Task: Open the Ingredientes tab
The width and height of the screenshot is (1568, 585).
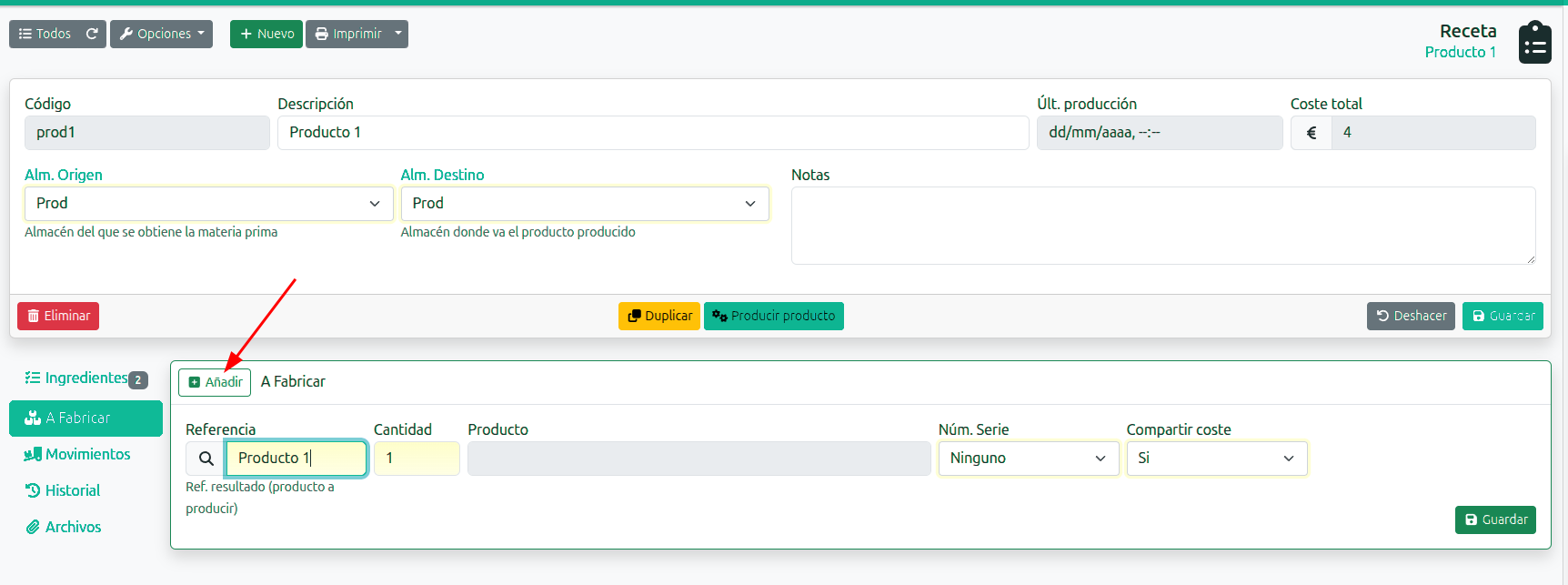Action: pos(85,378)
